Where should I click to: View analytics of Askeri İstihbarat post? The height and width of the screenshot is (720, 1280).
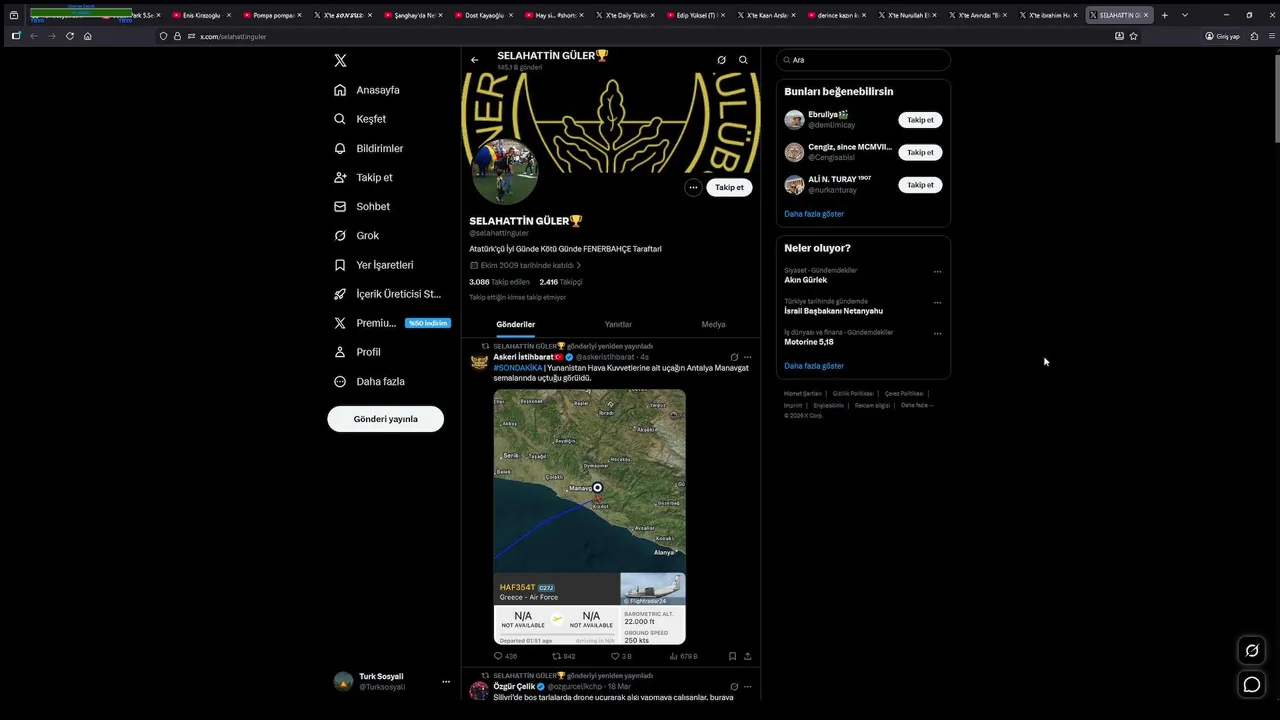(x=683, y=656)
